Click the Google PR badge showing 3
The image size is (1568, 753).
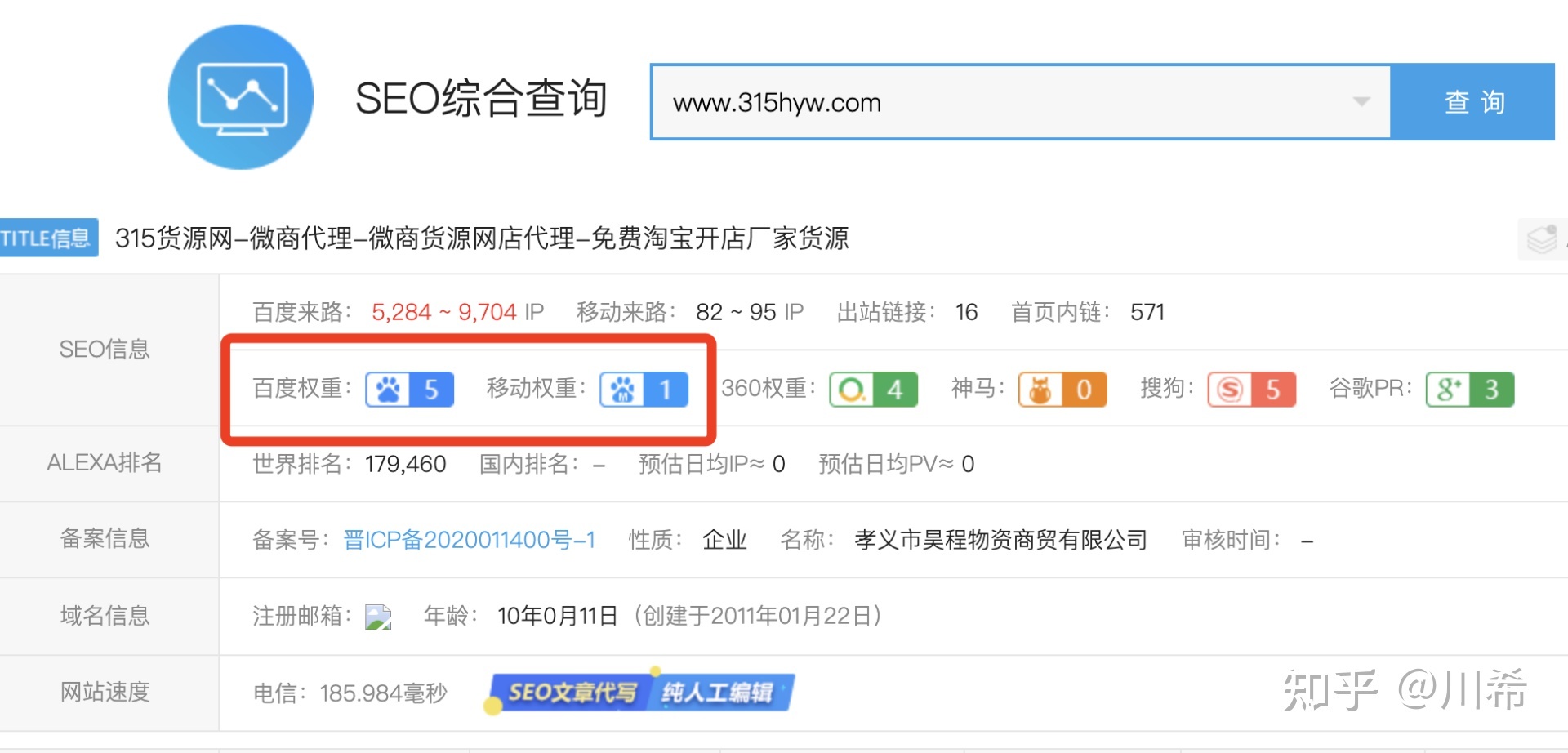click(x=1469, y=390)
